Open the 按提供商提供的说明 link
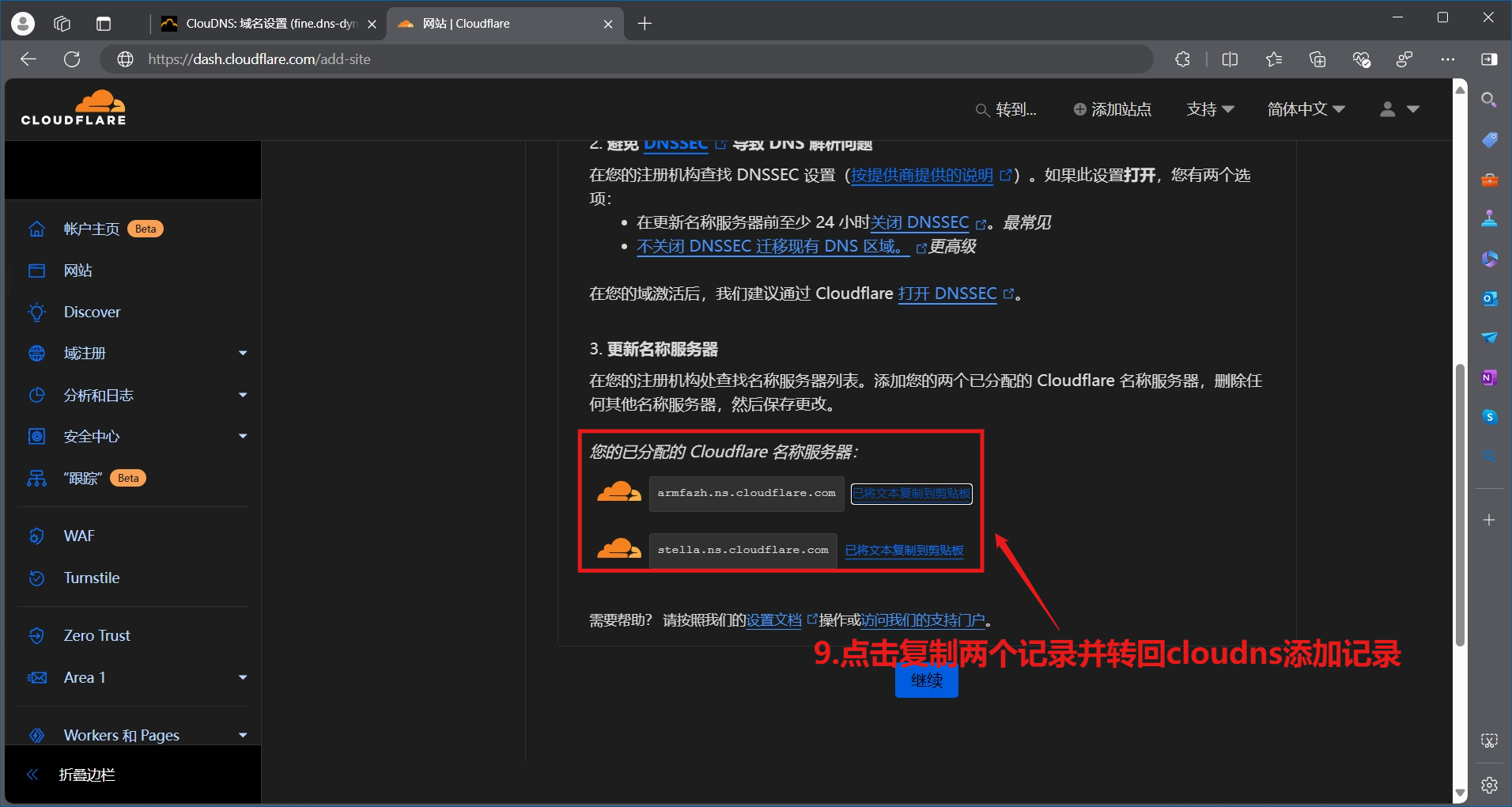The image size is (1512, 807). coord(922,175)
